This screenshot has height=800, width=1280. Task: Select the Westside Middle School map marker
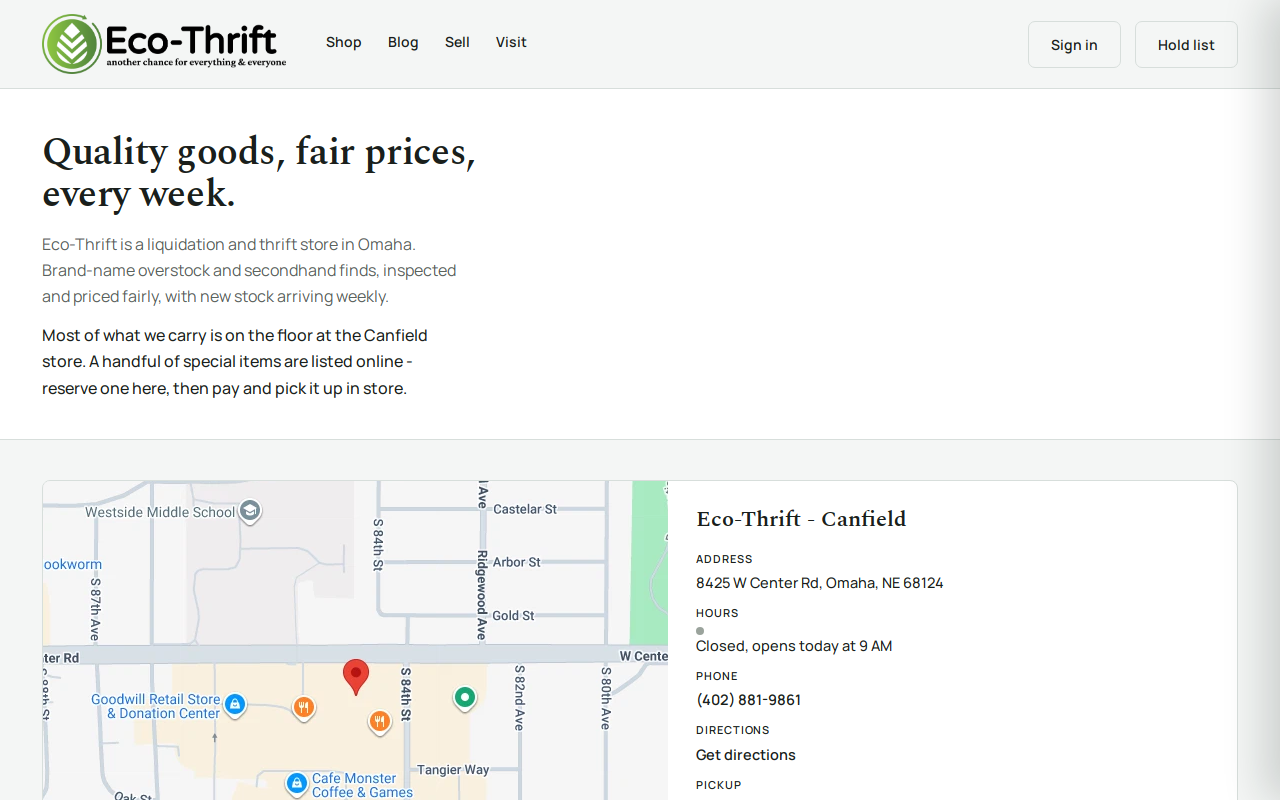coord(250,511)
